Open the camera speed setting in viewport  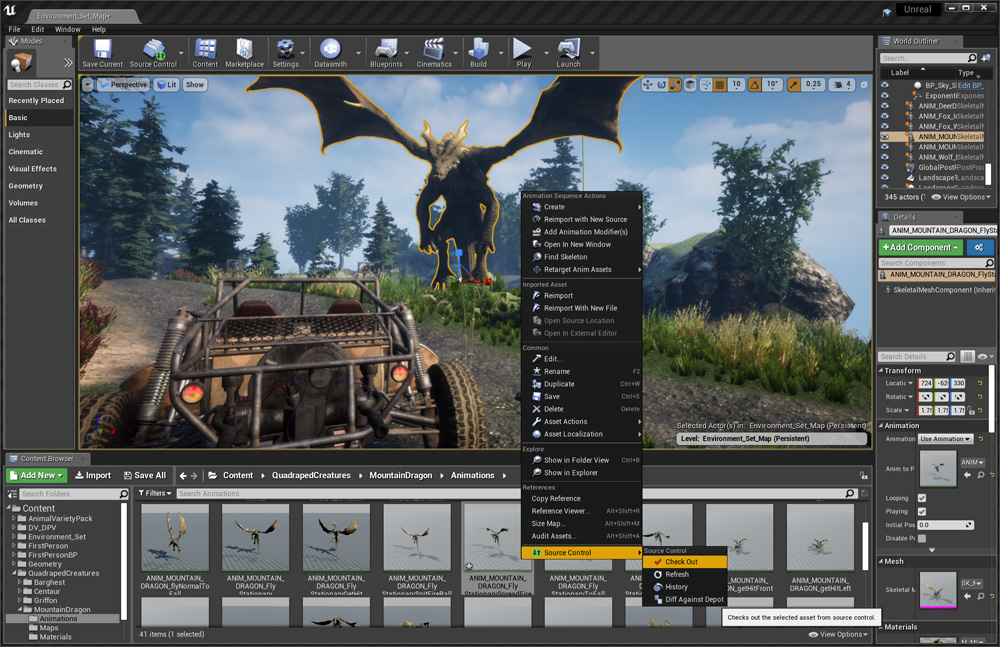pyautogui.click(x=842, y=84)
